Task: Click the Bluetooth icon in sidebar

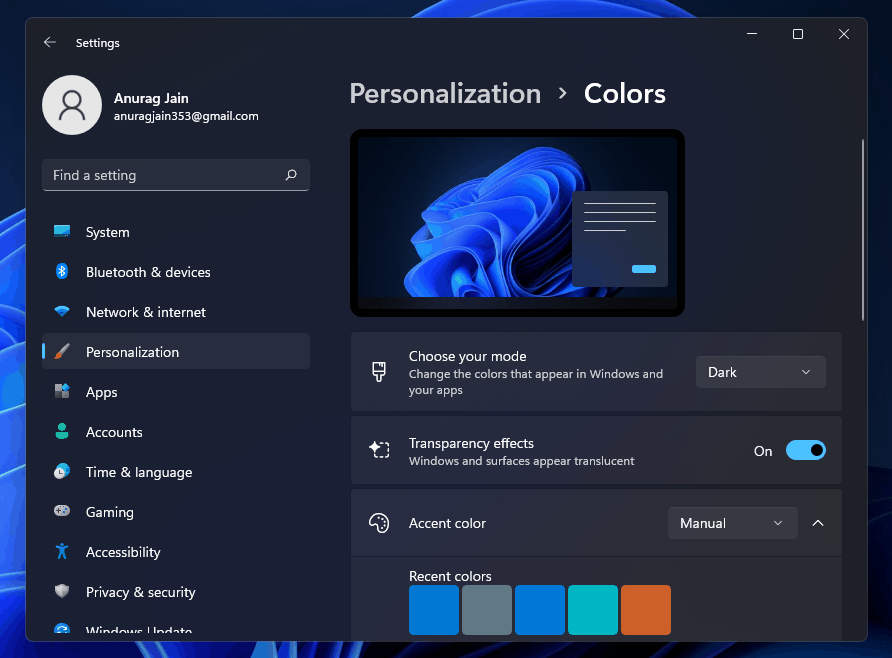Action: click(62, 271)
